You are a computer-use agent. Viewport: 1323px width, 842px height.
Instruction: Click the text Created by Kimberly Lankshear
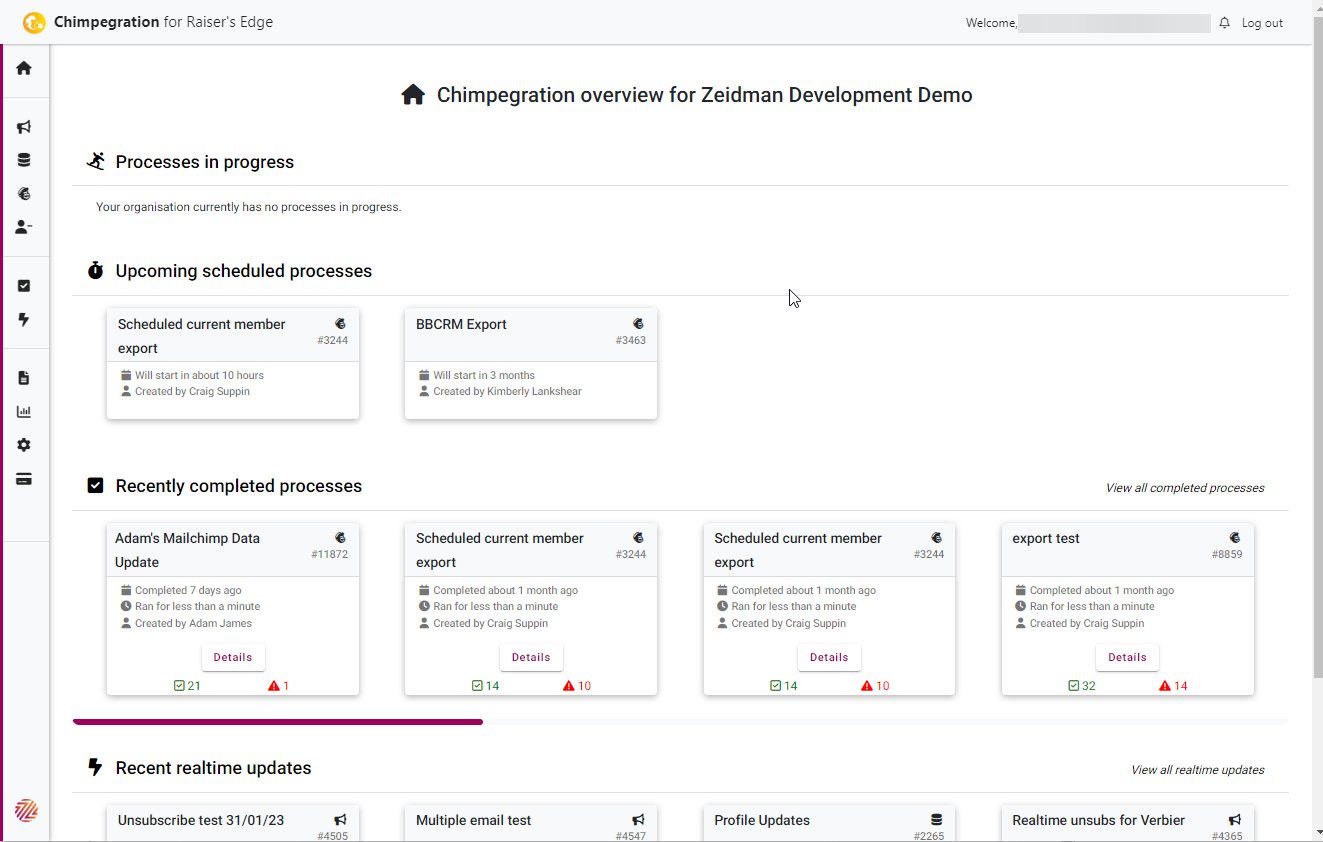[x=507, y=392]
